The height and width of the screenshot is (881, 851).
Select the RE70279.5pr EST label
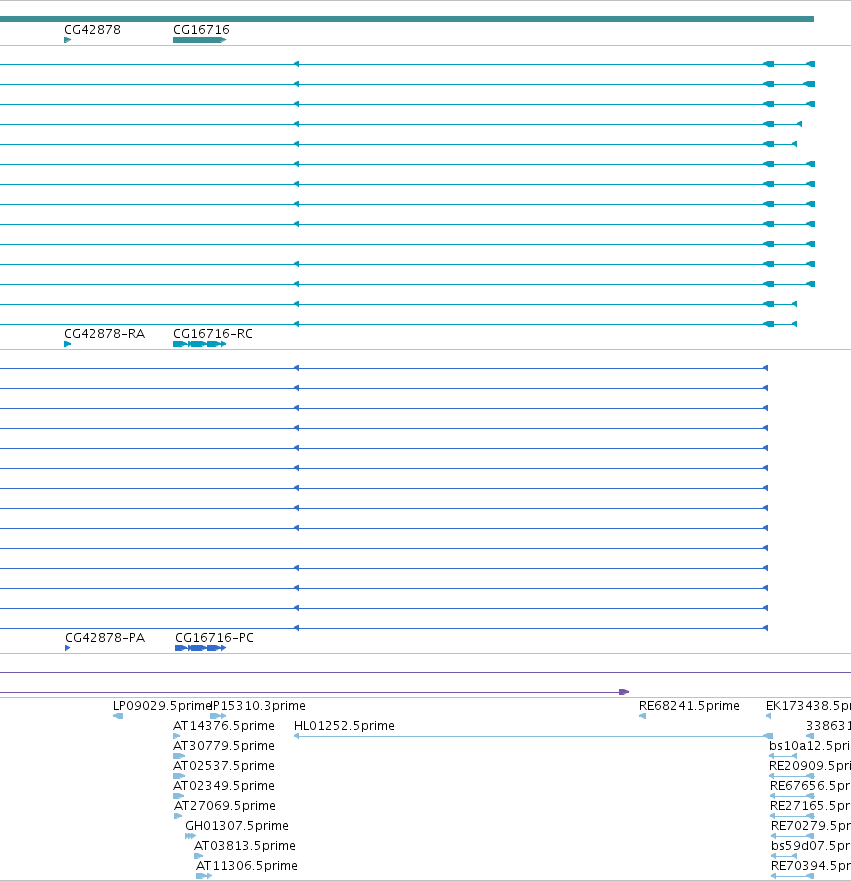point(811,826)
